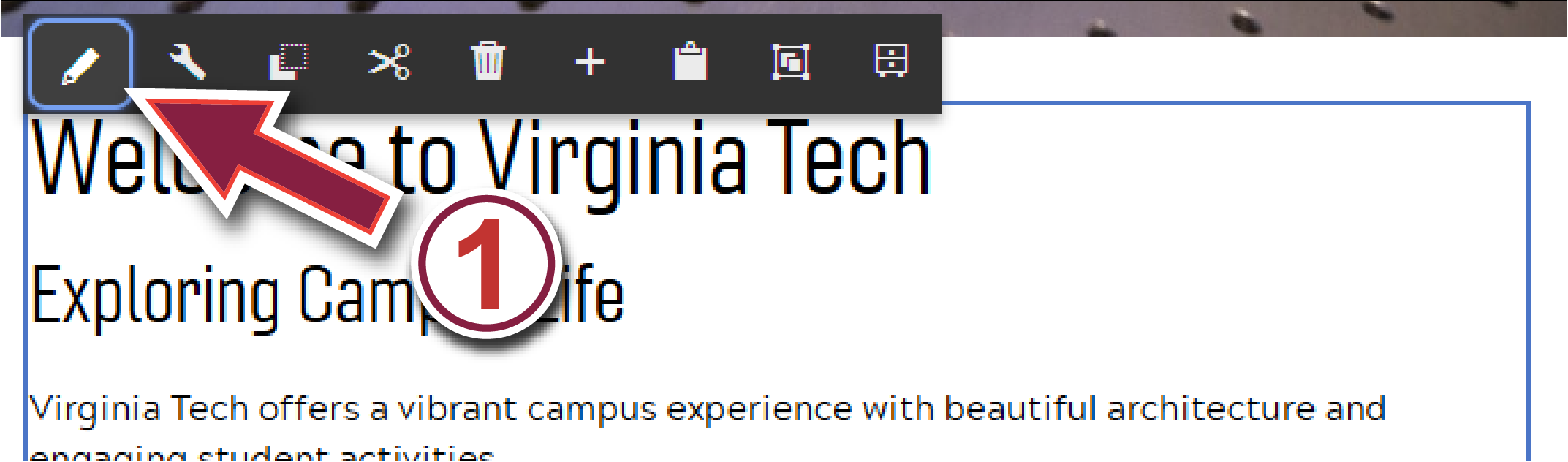Click the Edit pencil icon
This screenshot has width=1568, height=462.
(x=80, y=64)
